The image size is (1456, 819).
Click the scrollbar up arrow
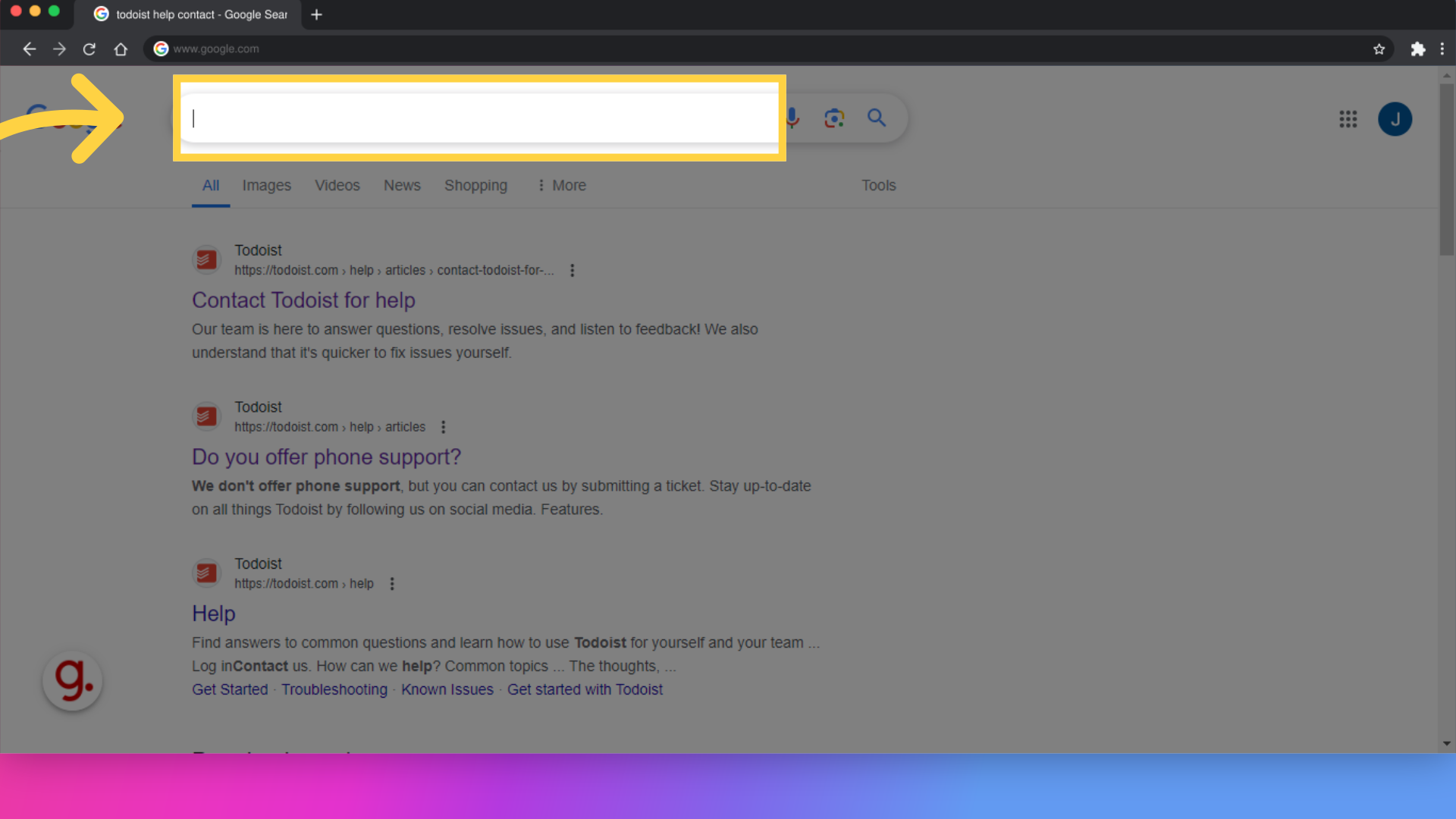(1447, 75)
